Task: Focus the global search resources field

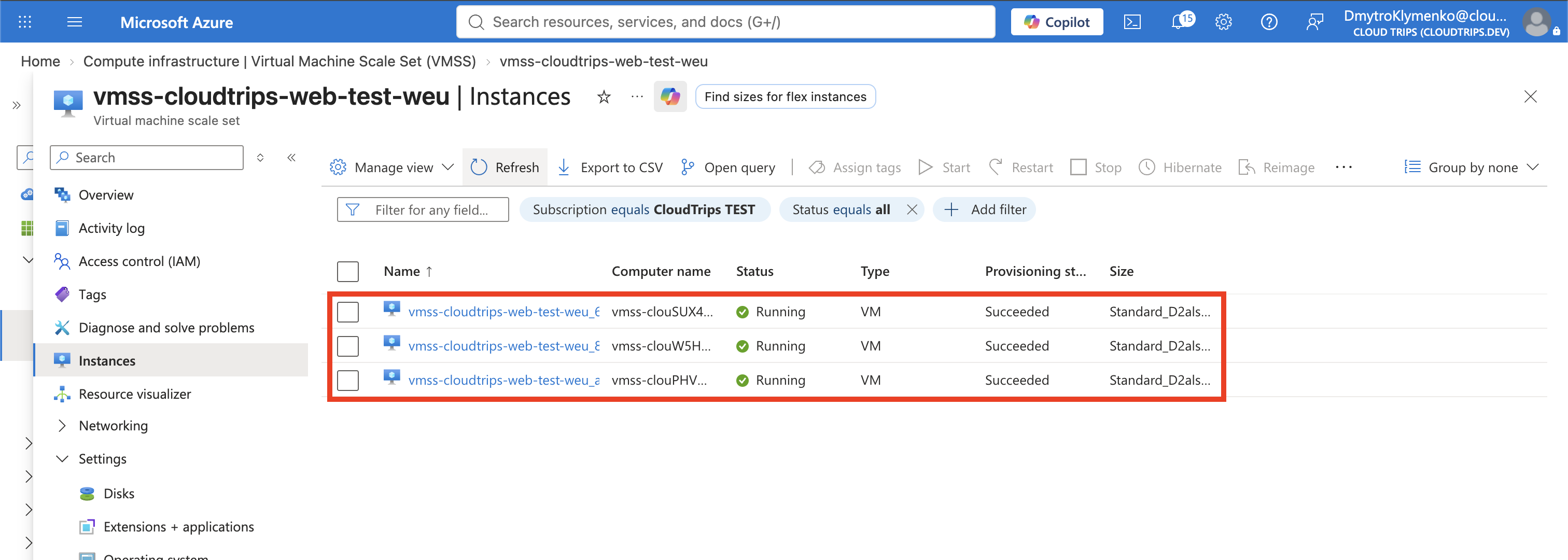Action: pos(725,22)
